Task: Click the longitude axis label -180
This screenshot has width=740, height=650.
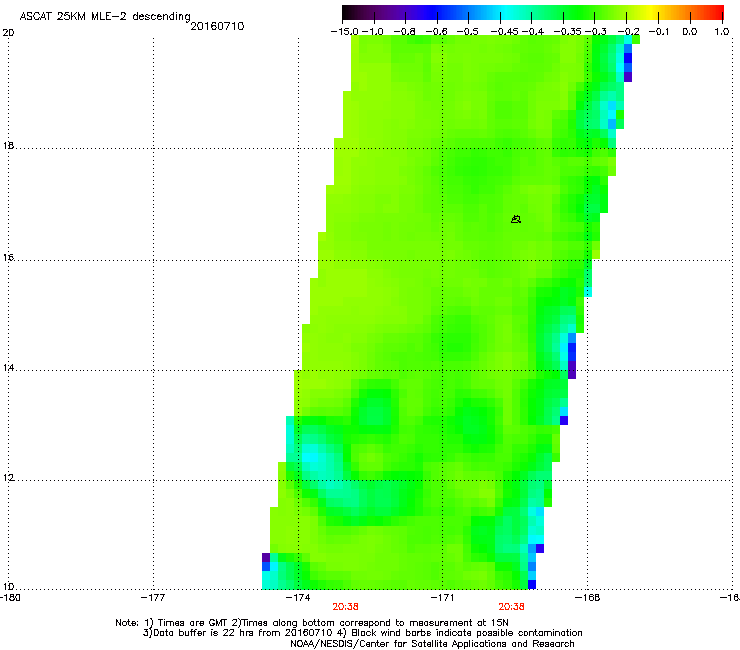Action: [9, 598]
